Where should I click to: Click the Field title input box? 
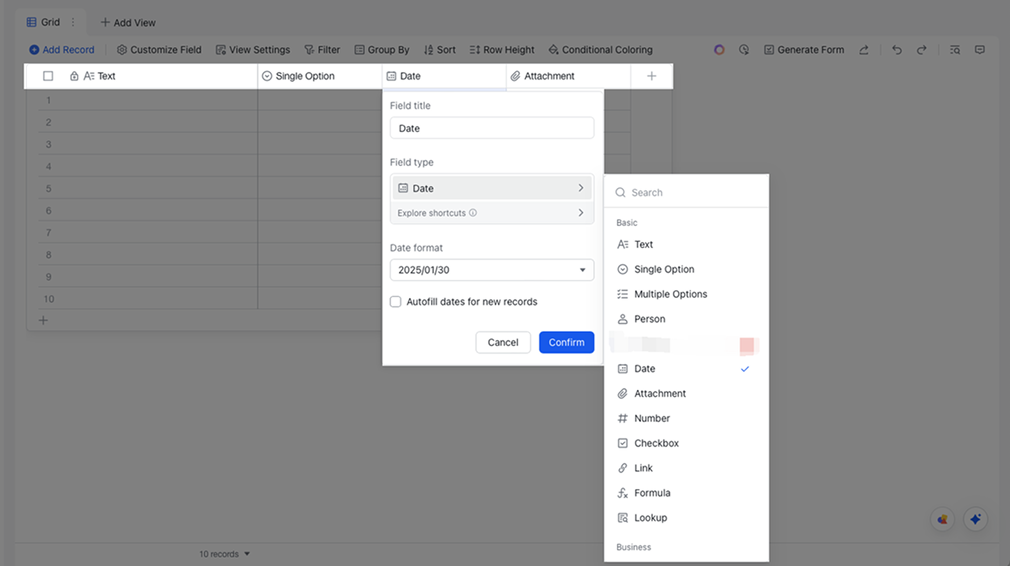click(x=491, y=128)
